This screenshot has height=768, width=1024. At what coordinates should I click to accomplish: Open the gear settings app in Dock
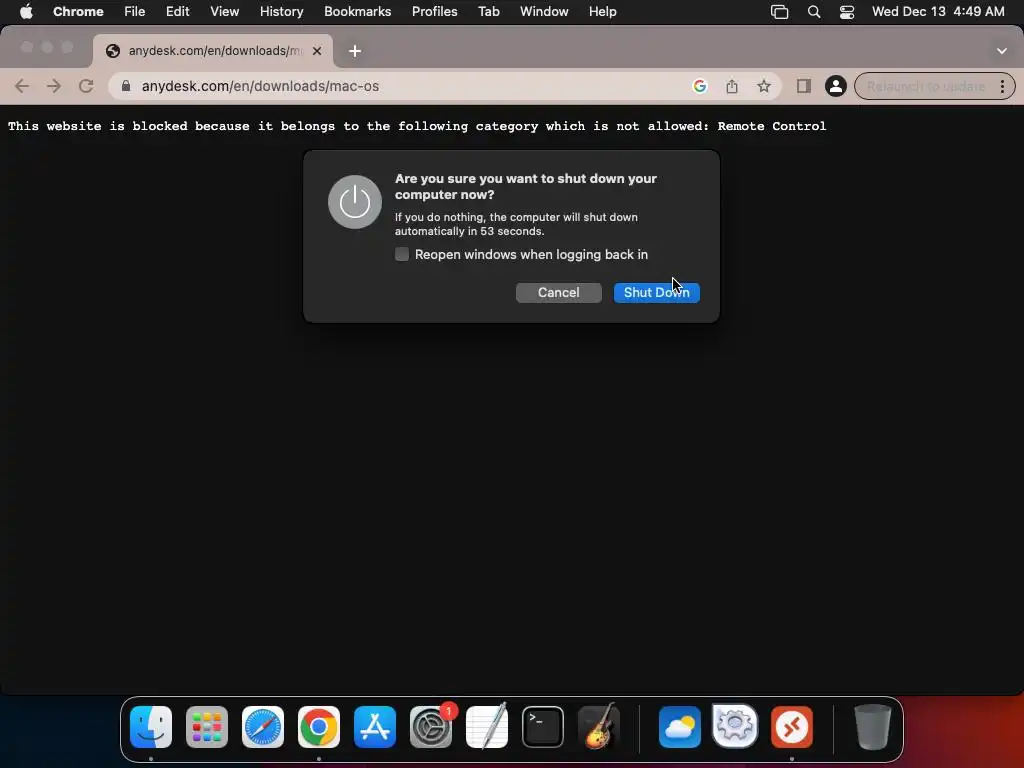point(735,726)
